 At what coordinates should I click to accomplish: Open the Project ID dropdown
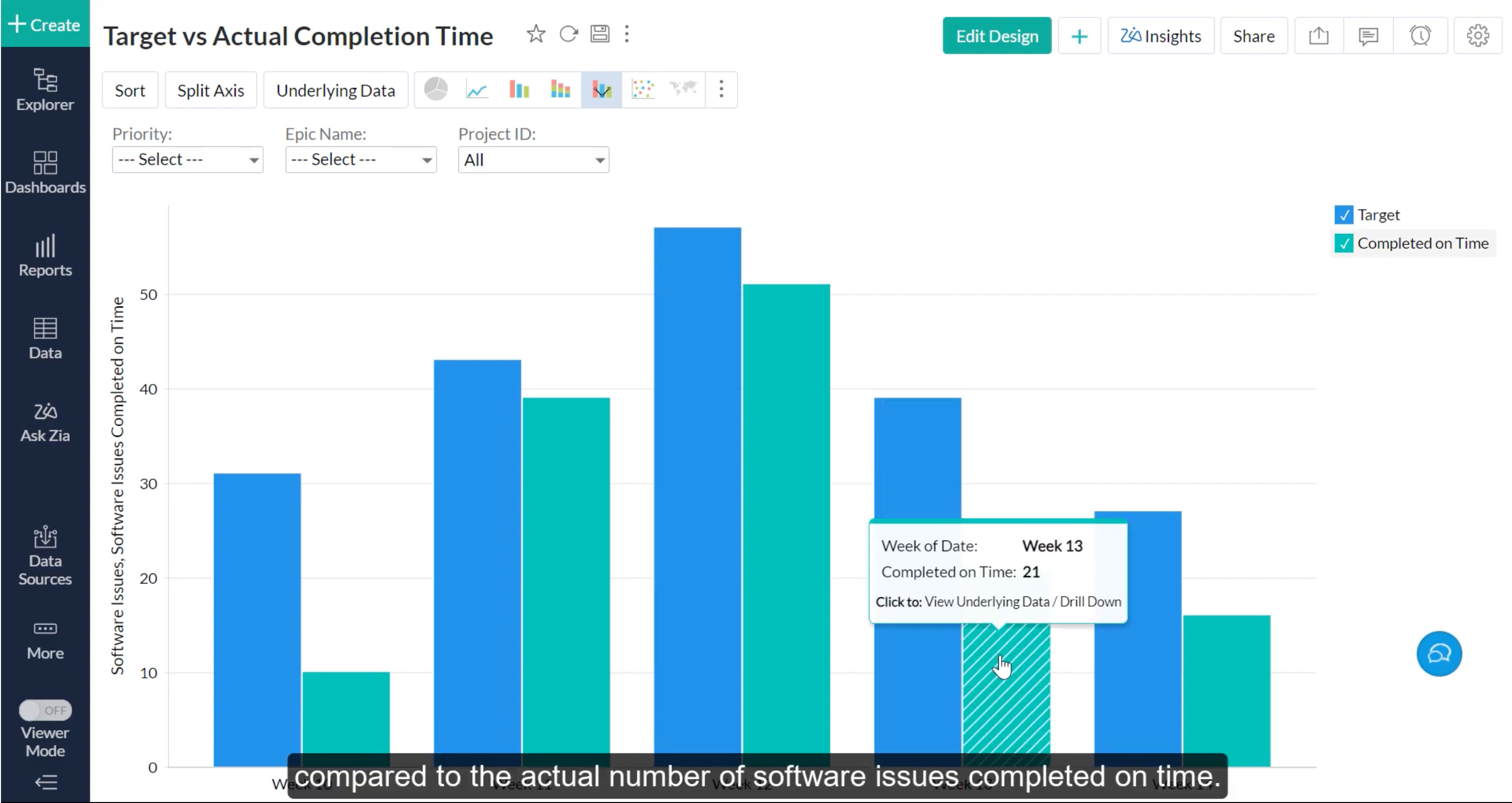(x=533, y=160)
